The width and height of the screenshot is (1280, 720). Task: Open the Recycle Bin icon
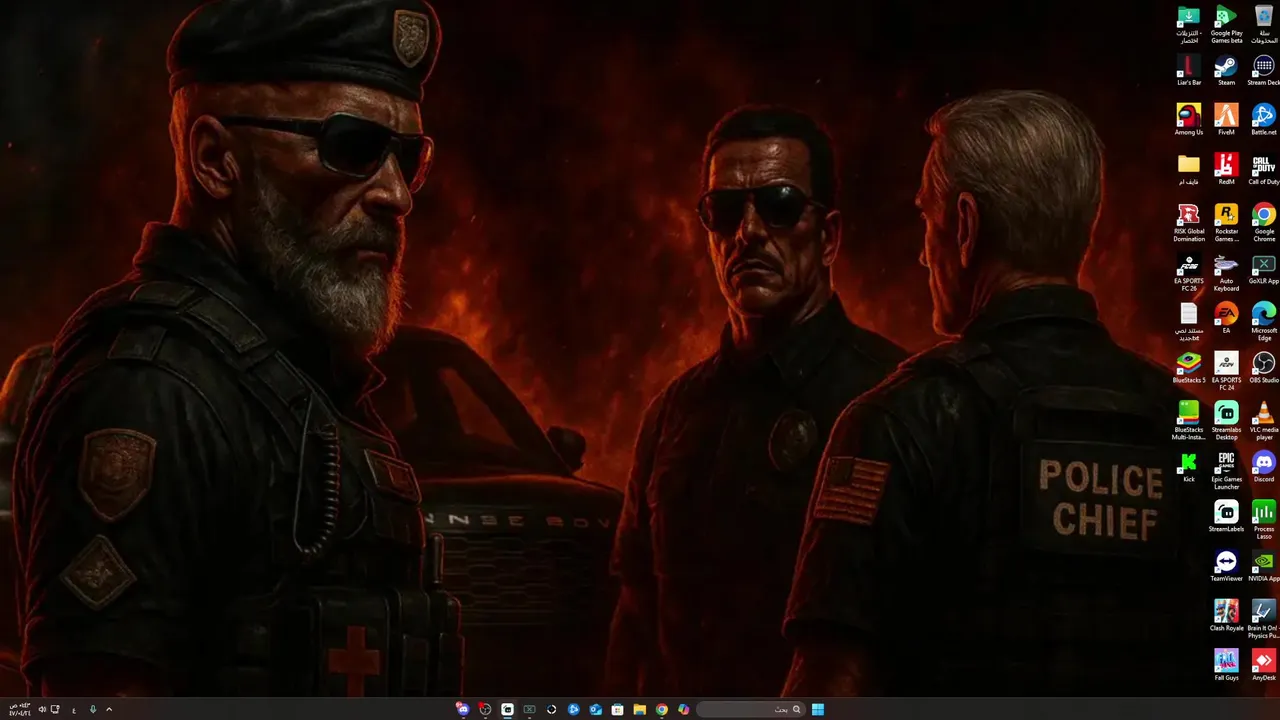[1264, 24]
